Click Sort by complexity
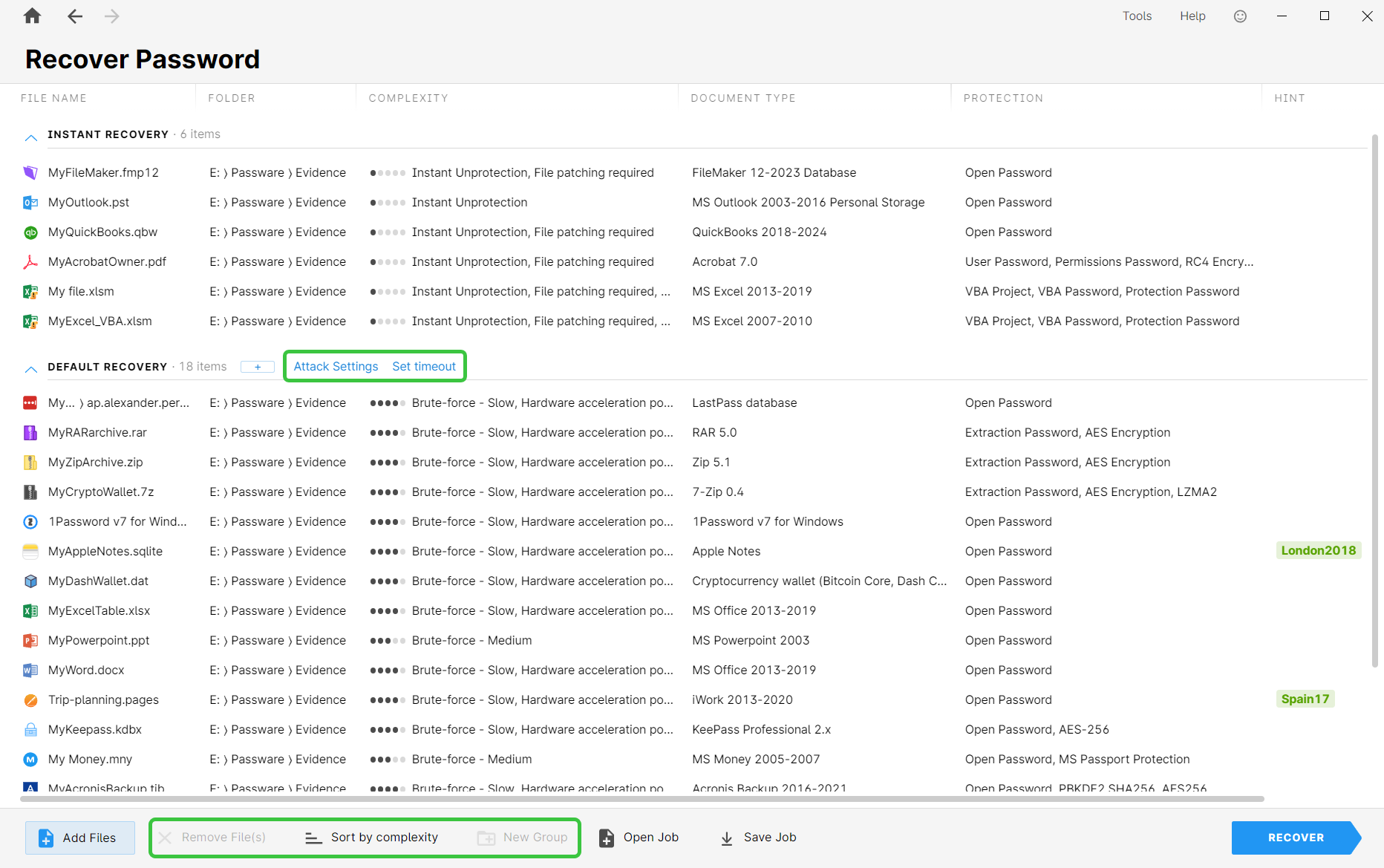Viewport: 1384px width, 868px height. (x=372, y=838)
